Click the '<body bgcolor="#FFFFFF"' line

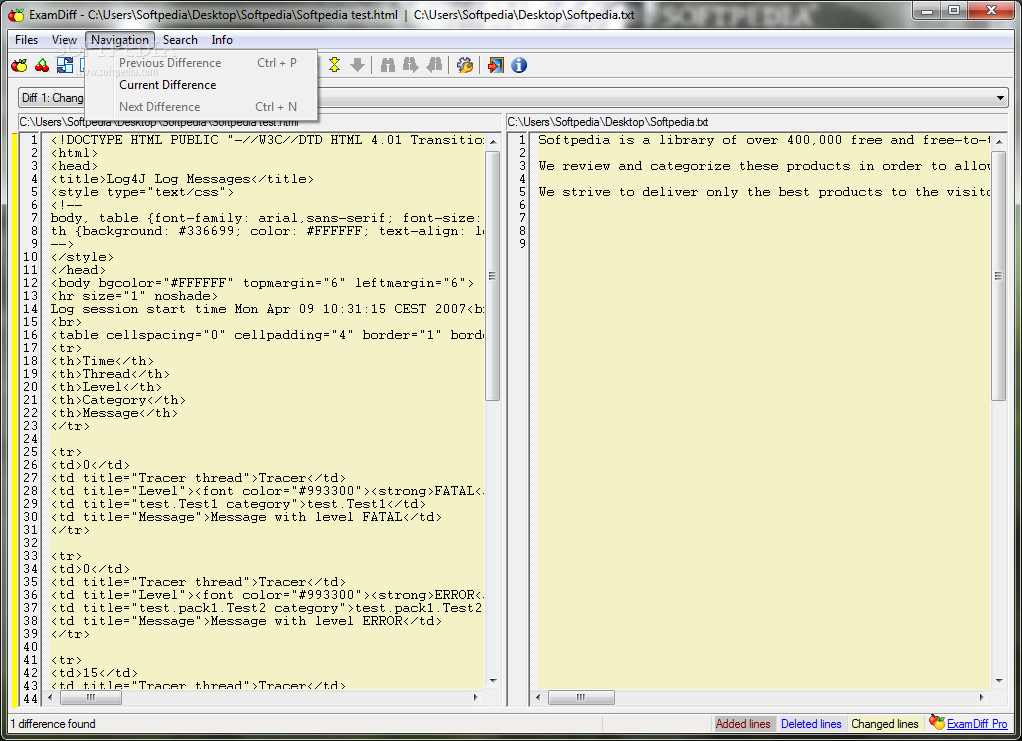[263, 282]
